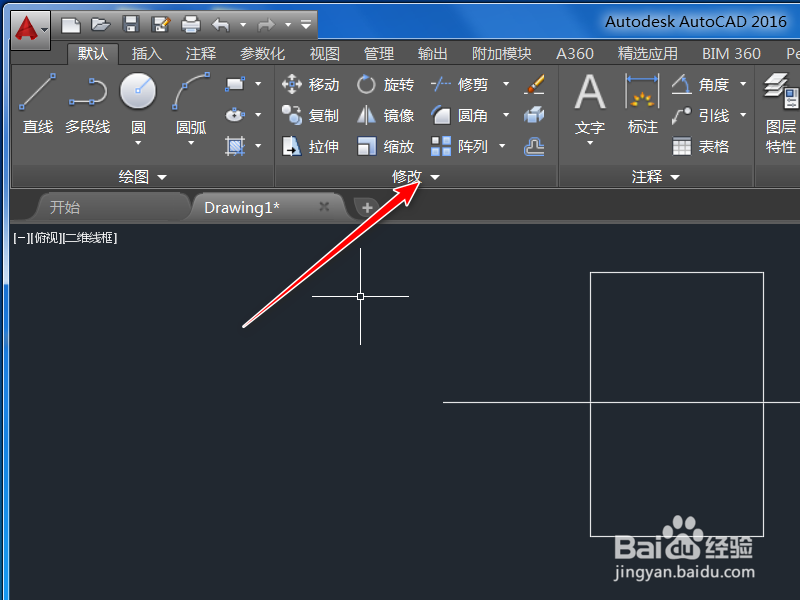Open the 参数化 ribbon tab
800x600 pixels.
pyautogui.click(x=263, y=54)
